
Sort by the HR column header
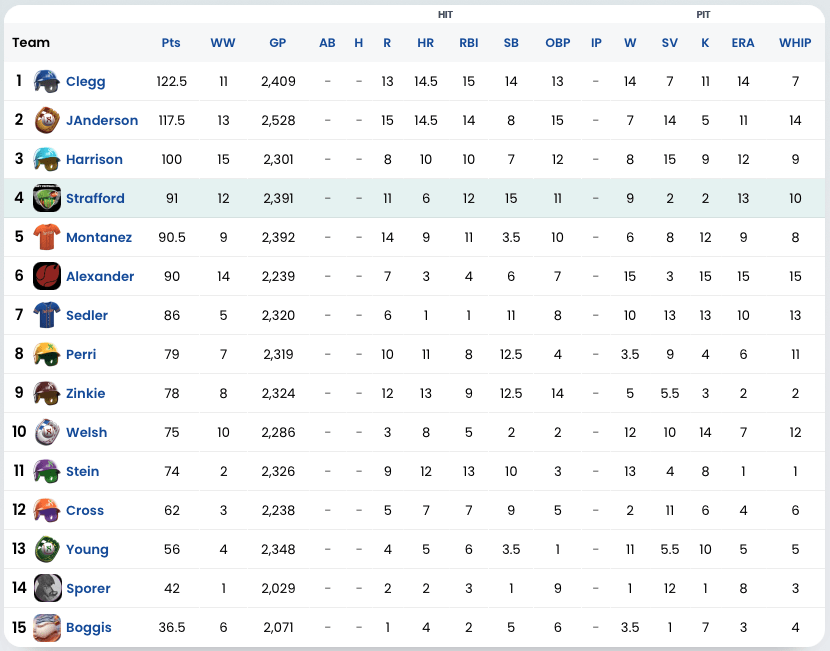(x=426, y=43)
